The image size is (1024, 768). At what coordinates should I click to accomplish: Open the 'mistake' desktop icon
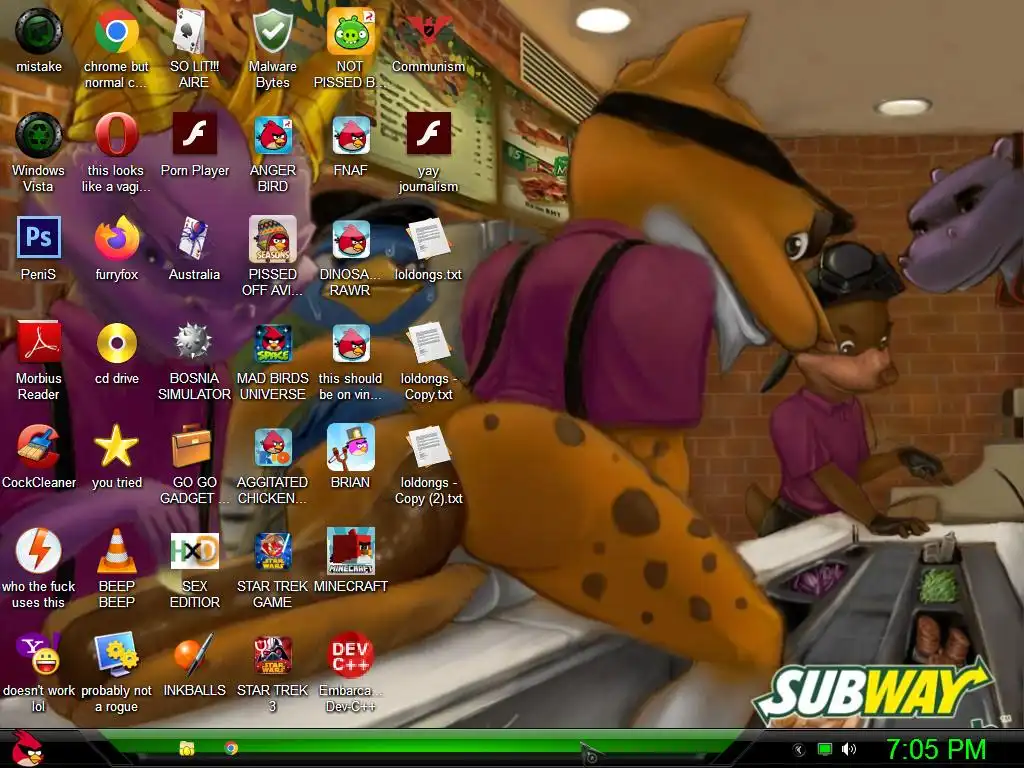point(39,31)
